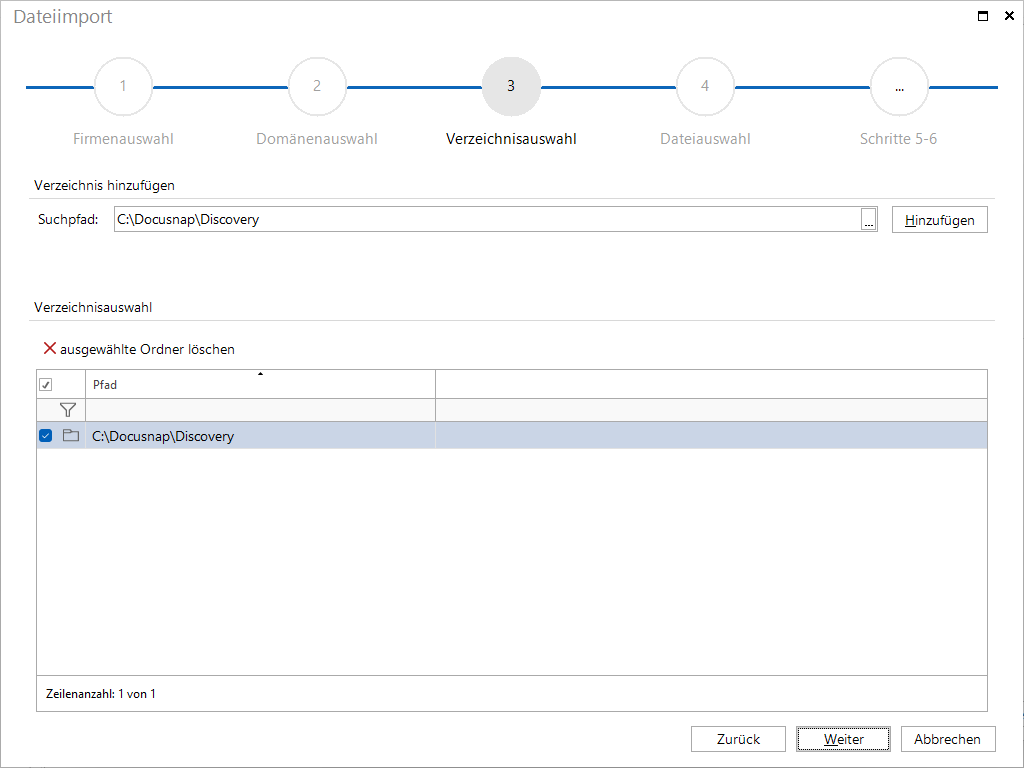
Task: Cancel the import with Abbrechen
Action: 947,739
